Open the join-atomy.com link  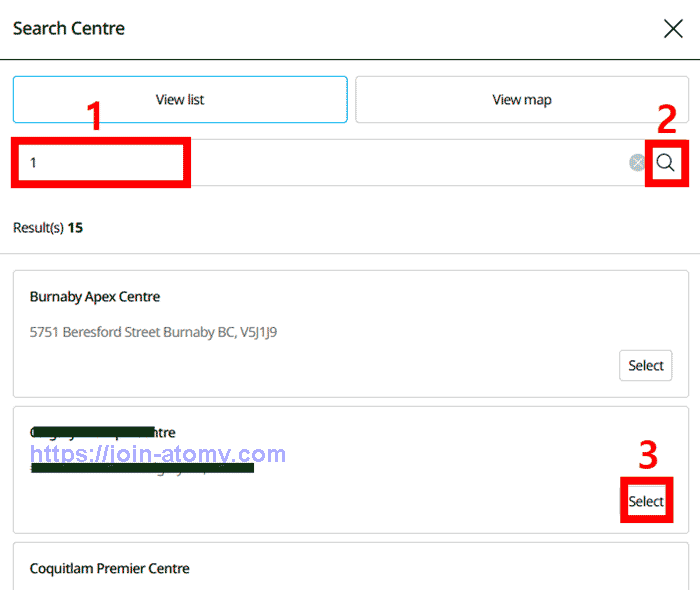click(158, 455)
